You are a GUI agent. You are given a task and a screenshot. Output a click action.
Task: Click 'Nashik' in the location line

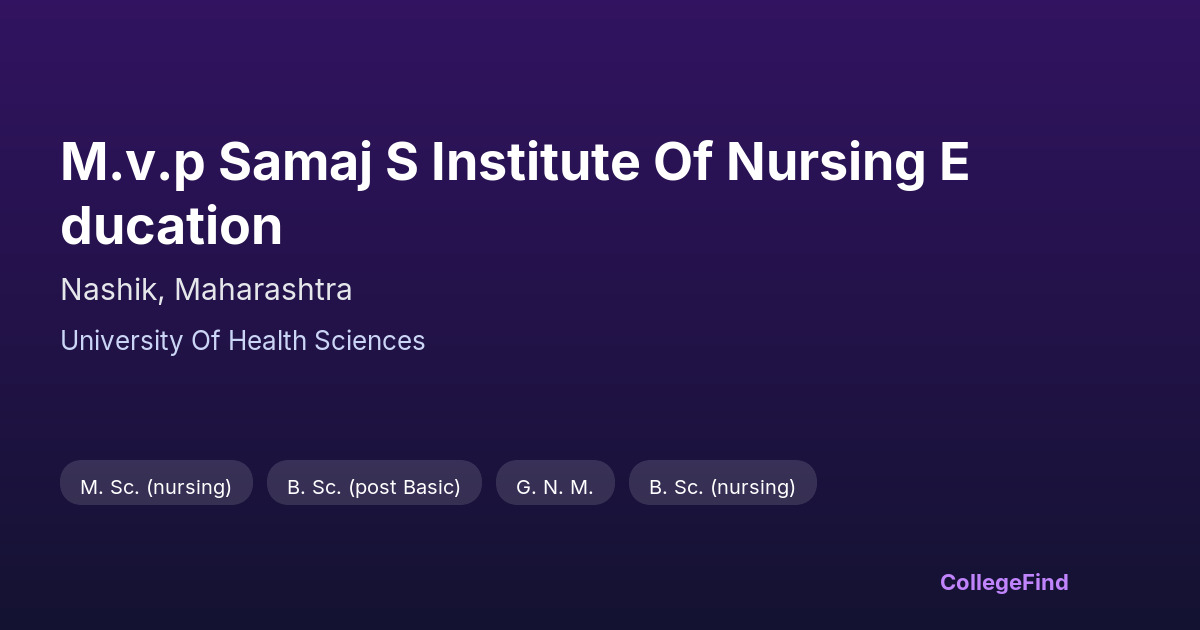point(110,290)
